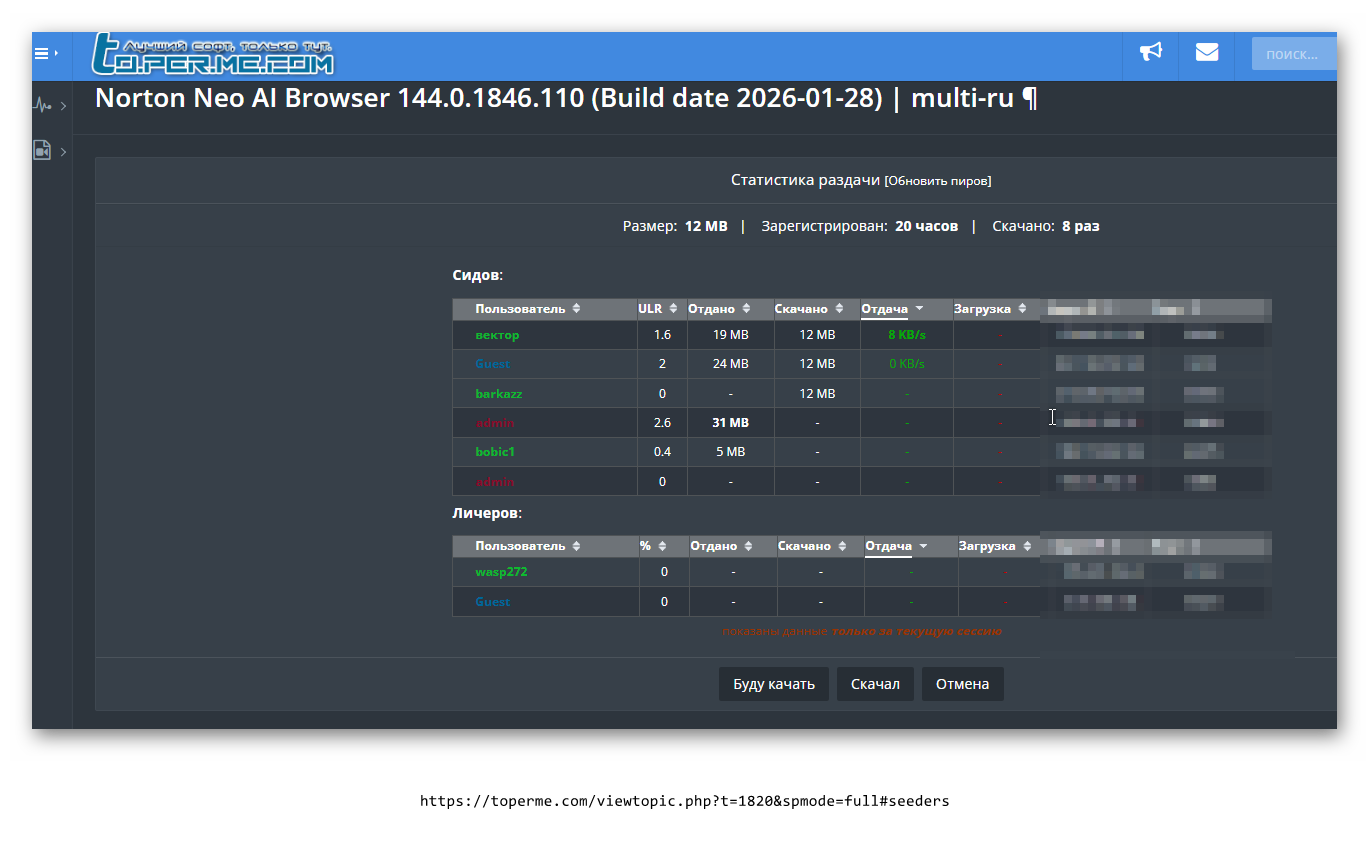The height and width of the screenshot is (841, 1369).
Task: Click the Размер: 12 MB text
Action: click(x=675, y=226)
